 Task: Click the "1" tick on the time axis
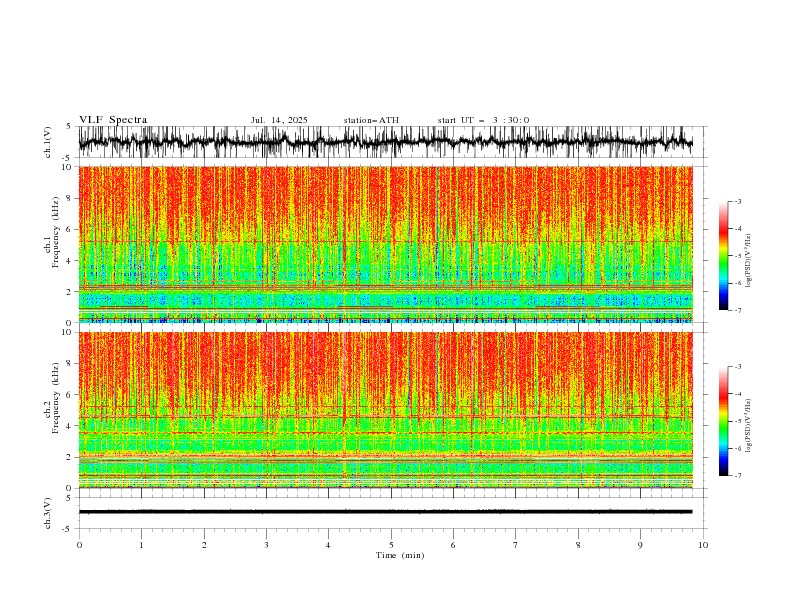pyautogui.click(x=141, y=545)
